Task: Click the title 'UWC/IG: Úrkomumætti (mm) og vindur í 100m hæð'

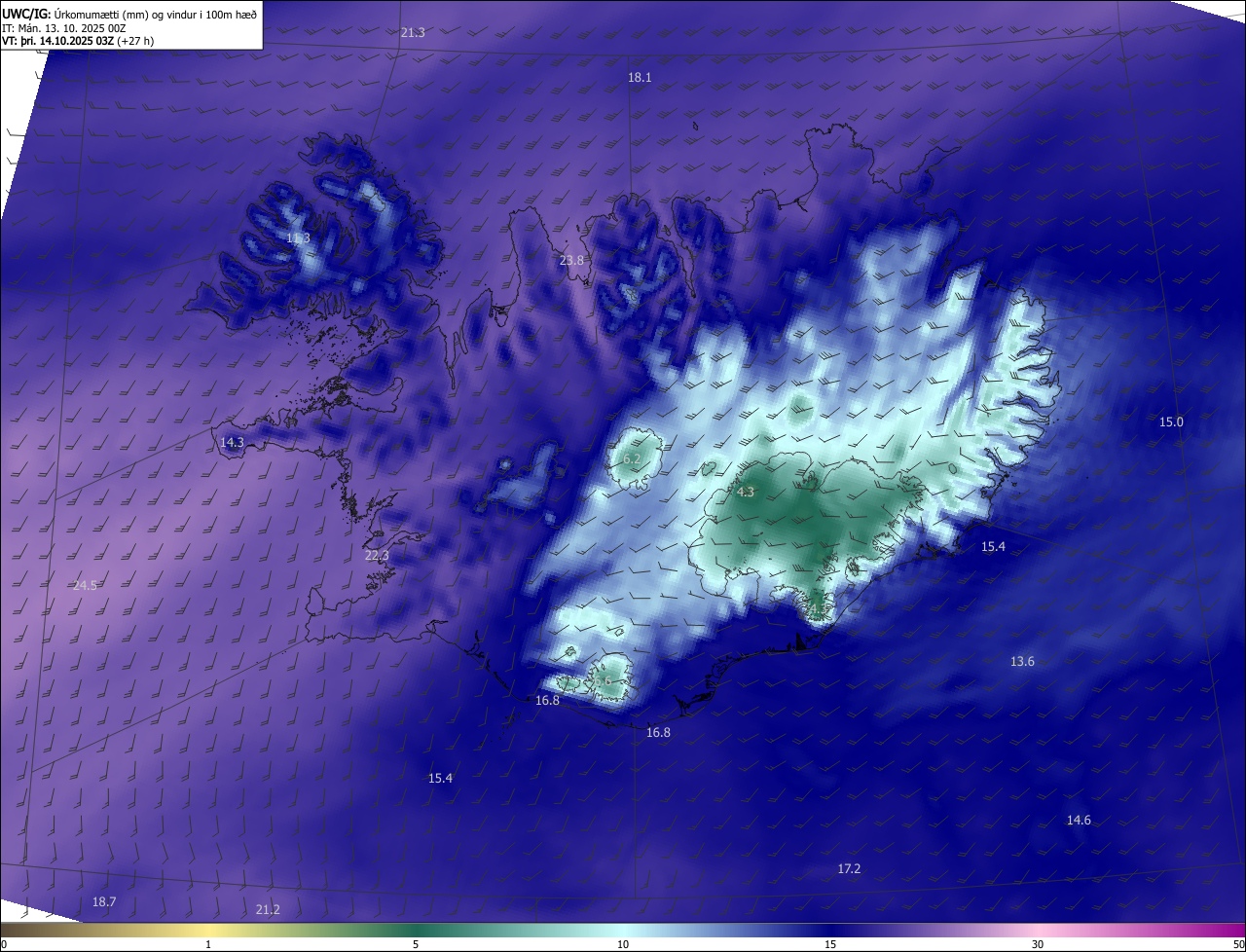Action: 129,13
